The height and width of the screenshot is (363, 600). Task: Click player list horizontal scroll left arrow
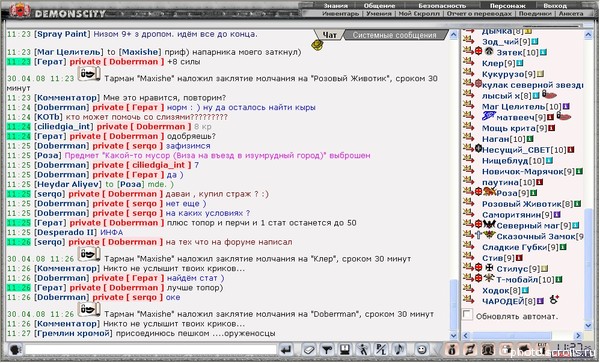tap(466, 336)
